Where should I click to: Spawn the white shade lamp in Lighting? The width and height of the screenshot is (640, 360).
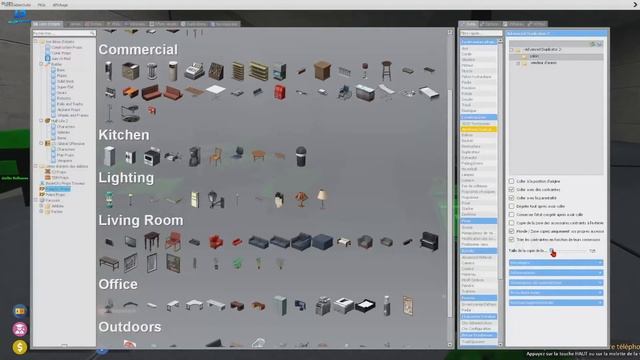tap(322, 199)
